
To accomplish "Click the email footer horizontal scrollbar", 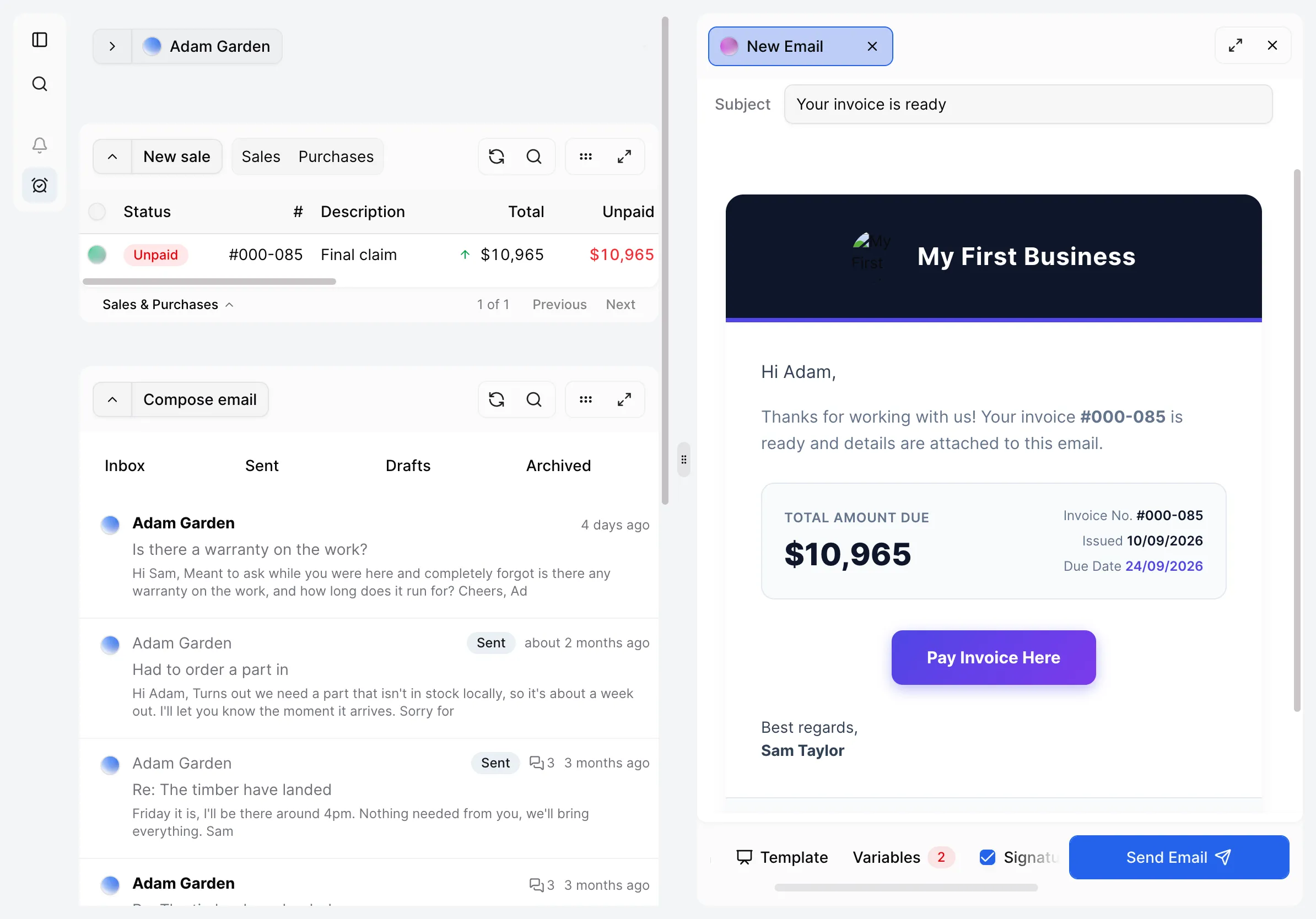I will point(905,888).
